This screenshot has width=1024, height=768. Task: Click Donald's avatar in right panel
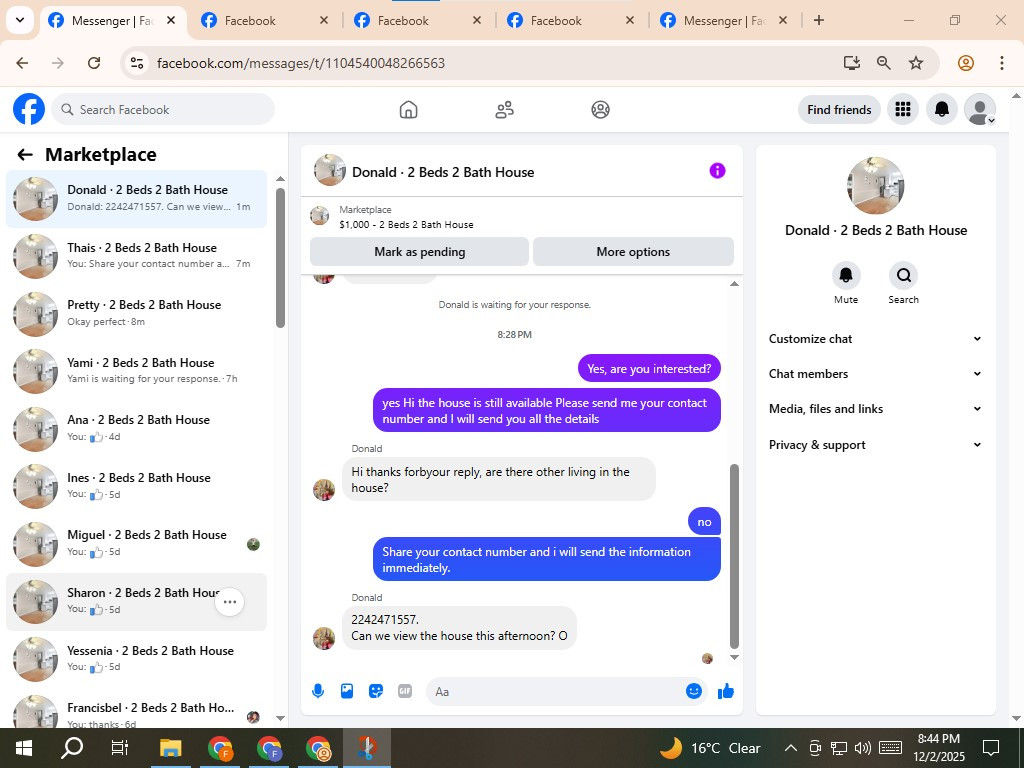[875, 185]
